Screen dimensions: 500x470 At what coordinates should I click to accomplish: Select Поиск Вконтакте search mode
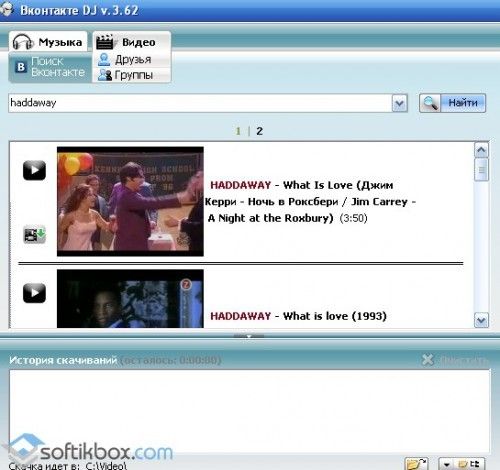tap(50, 67)
